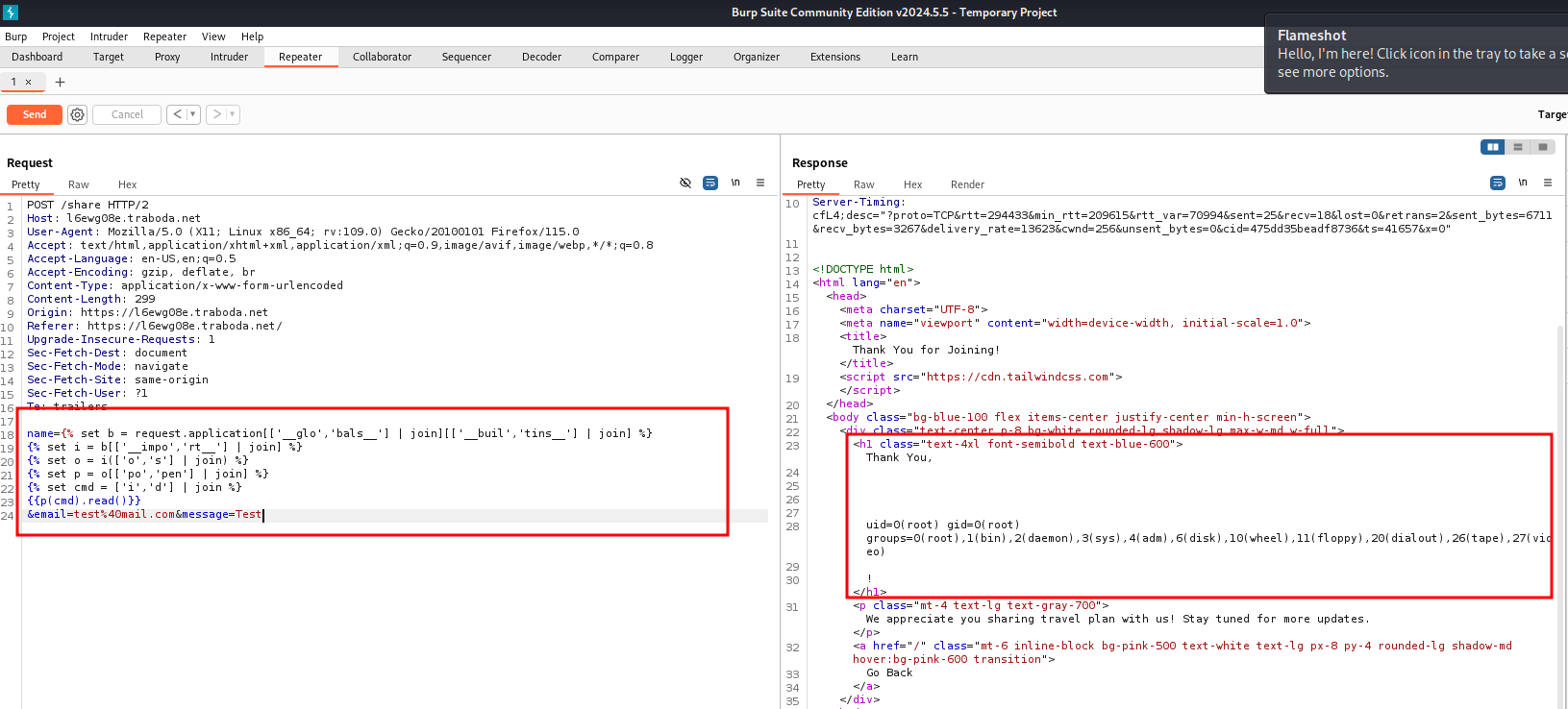Open the Help menu
This screenshot has height=709, width=1568.
point(252,37)
